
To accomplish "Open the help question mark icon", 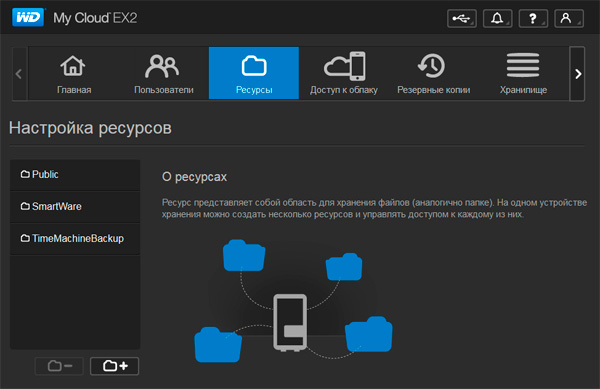I will tap(533, 18).
